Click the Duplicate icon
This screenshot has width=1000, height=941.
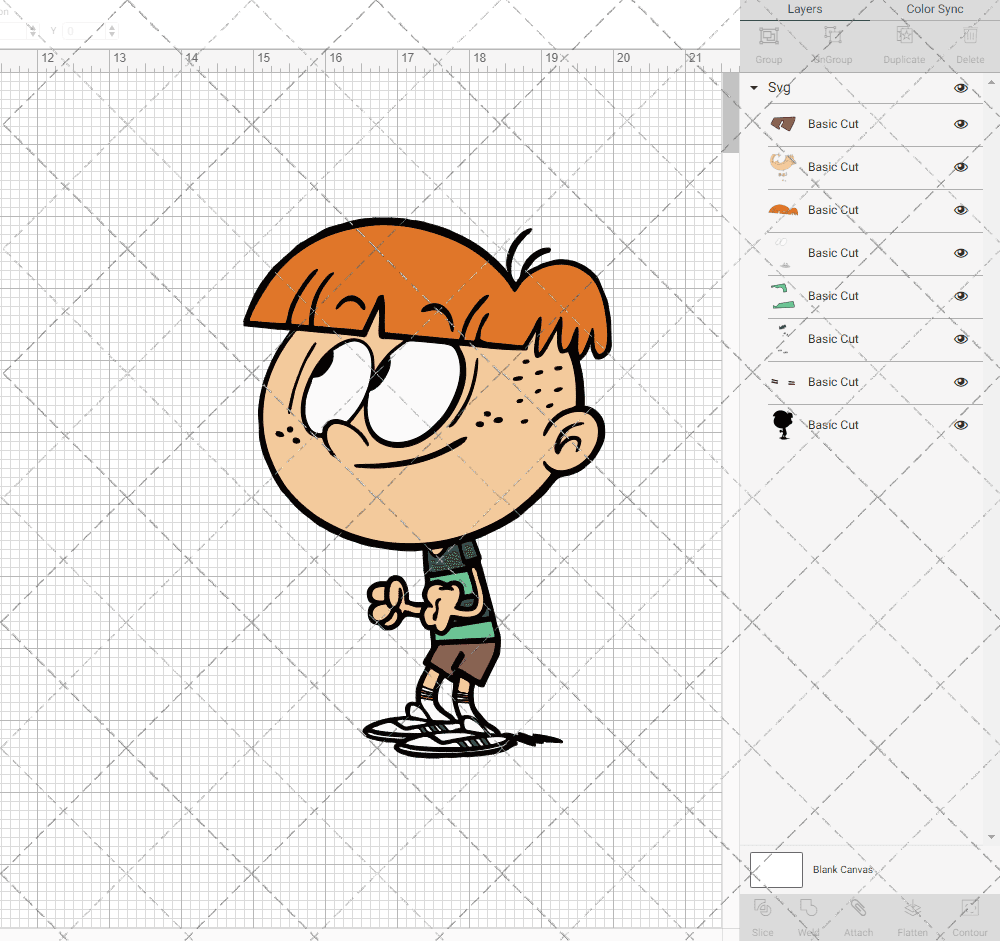pyautogui.click(x=904, y=36)
